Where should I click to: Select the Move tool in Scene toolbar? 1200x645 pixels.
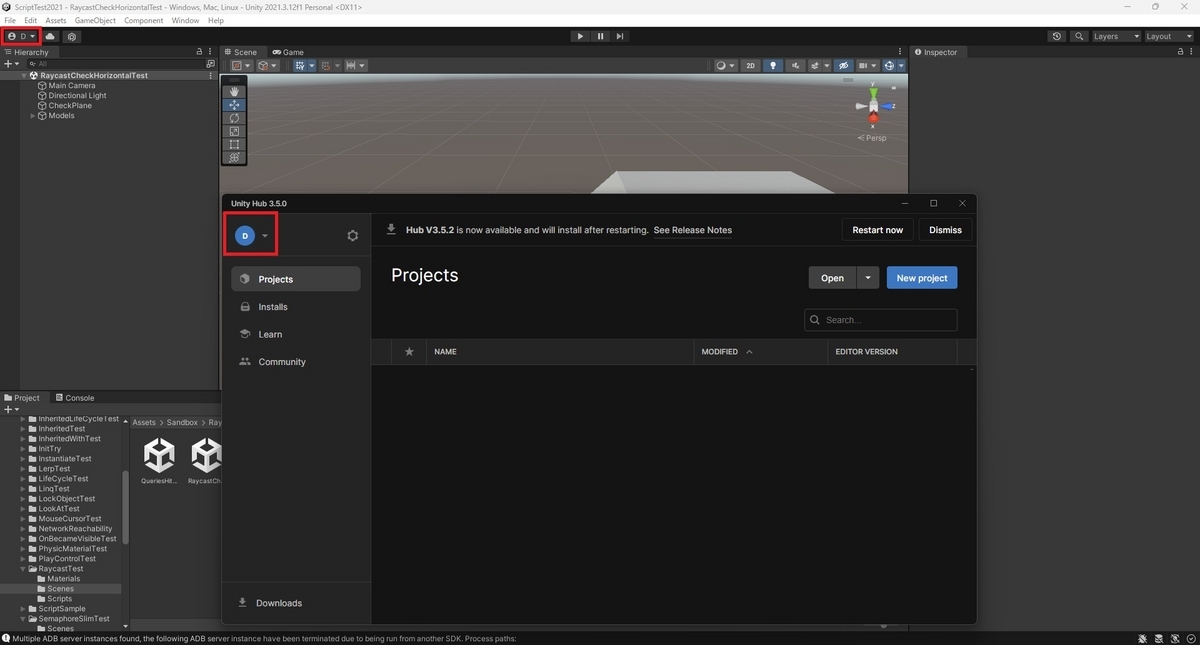[x=234, y=105]
